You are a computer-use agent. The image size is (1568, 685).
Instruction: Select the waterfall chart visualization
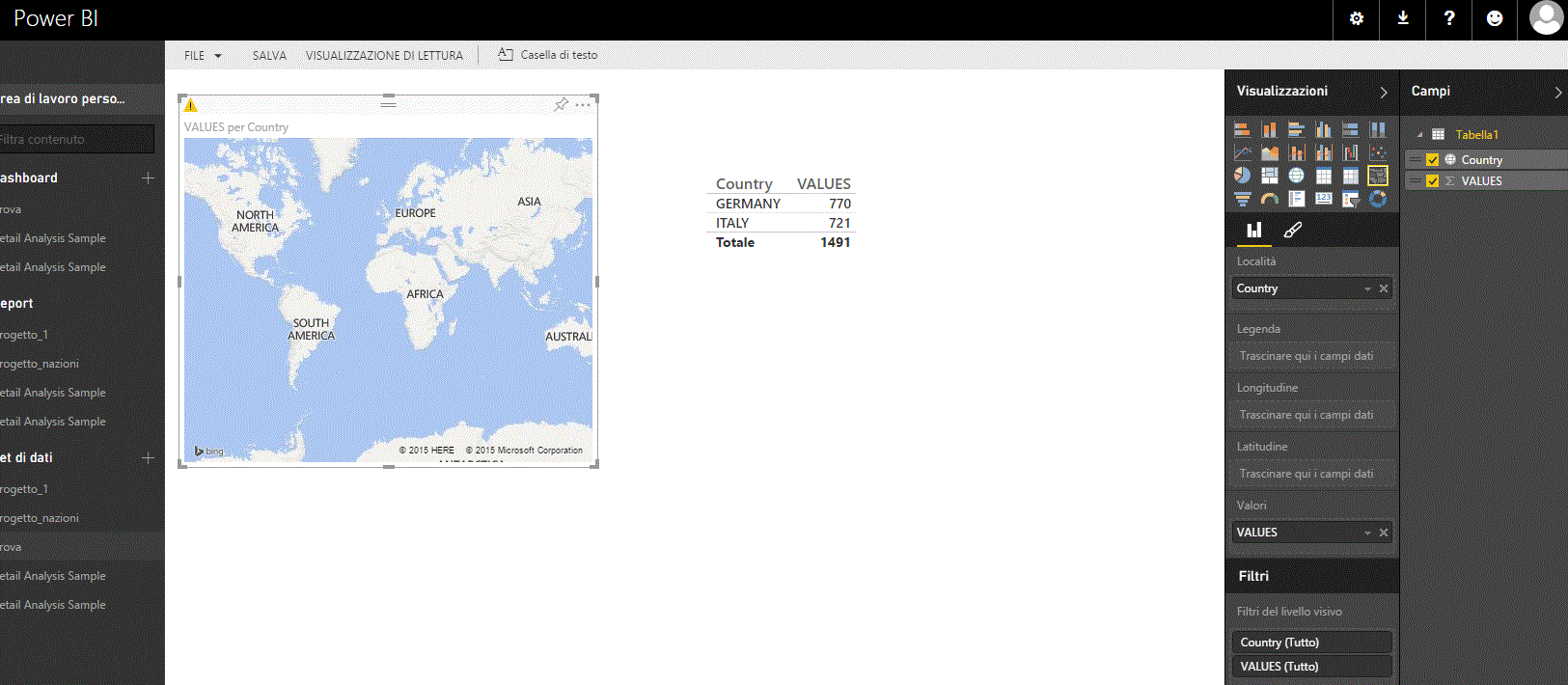1351,152
